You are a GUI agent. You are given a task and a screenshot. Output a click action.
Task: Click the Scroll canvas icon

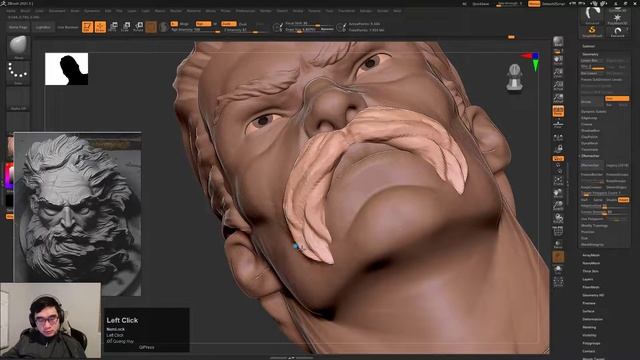[x=558, y=60]
